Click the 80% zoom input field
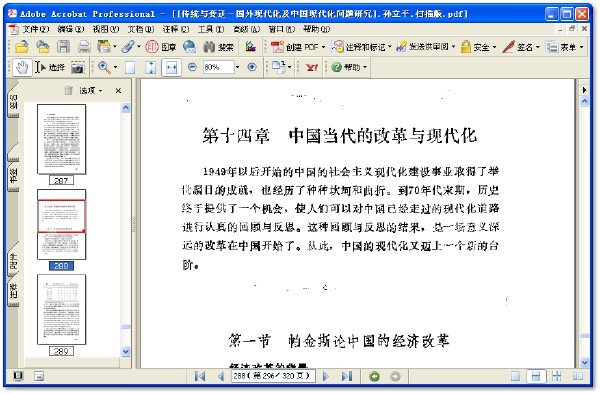The image size is (600, 394). pos(218,67)
